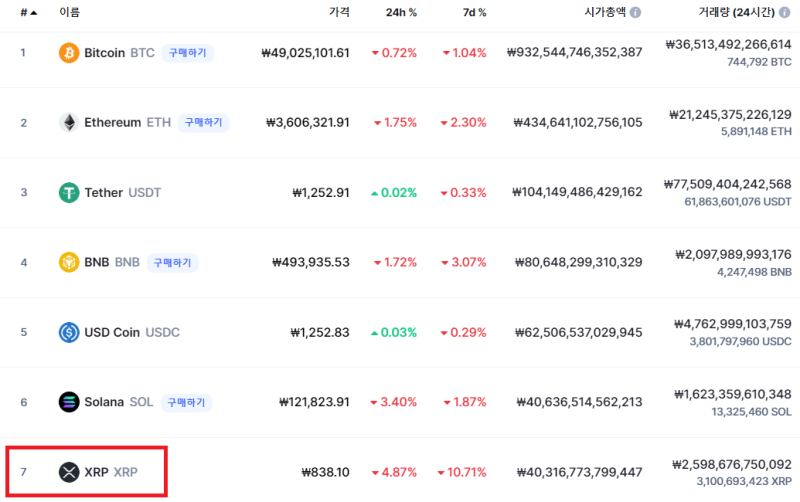Open the BNB name link
Viewport: 800px width, 502px height.
[x=96, y=262]
